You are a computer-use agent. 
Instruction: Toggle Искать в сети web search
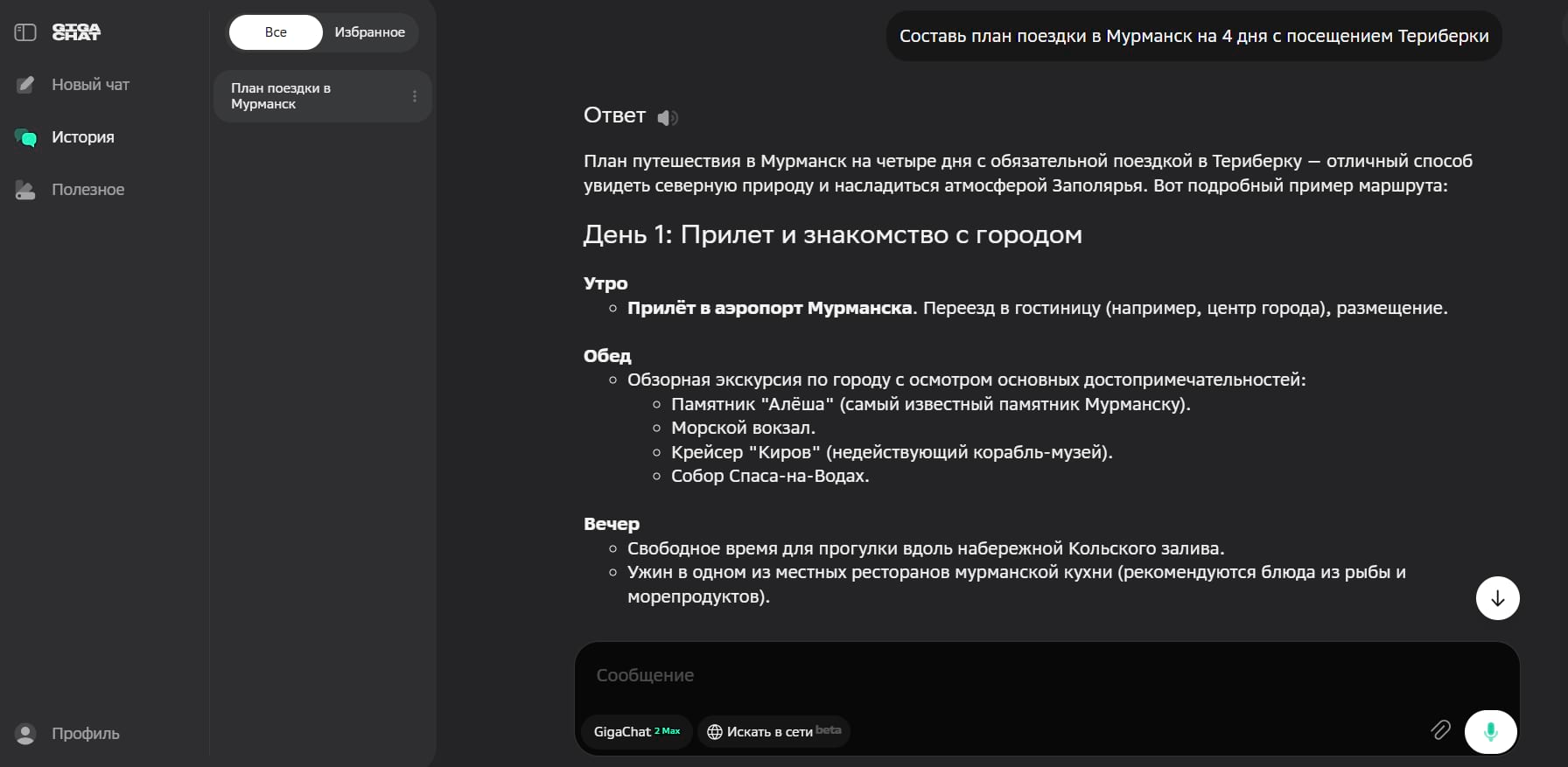click(x=773, y=731)
